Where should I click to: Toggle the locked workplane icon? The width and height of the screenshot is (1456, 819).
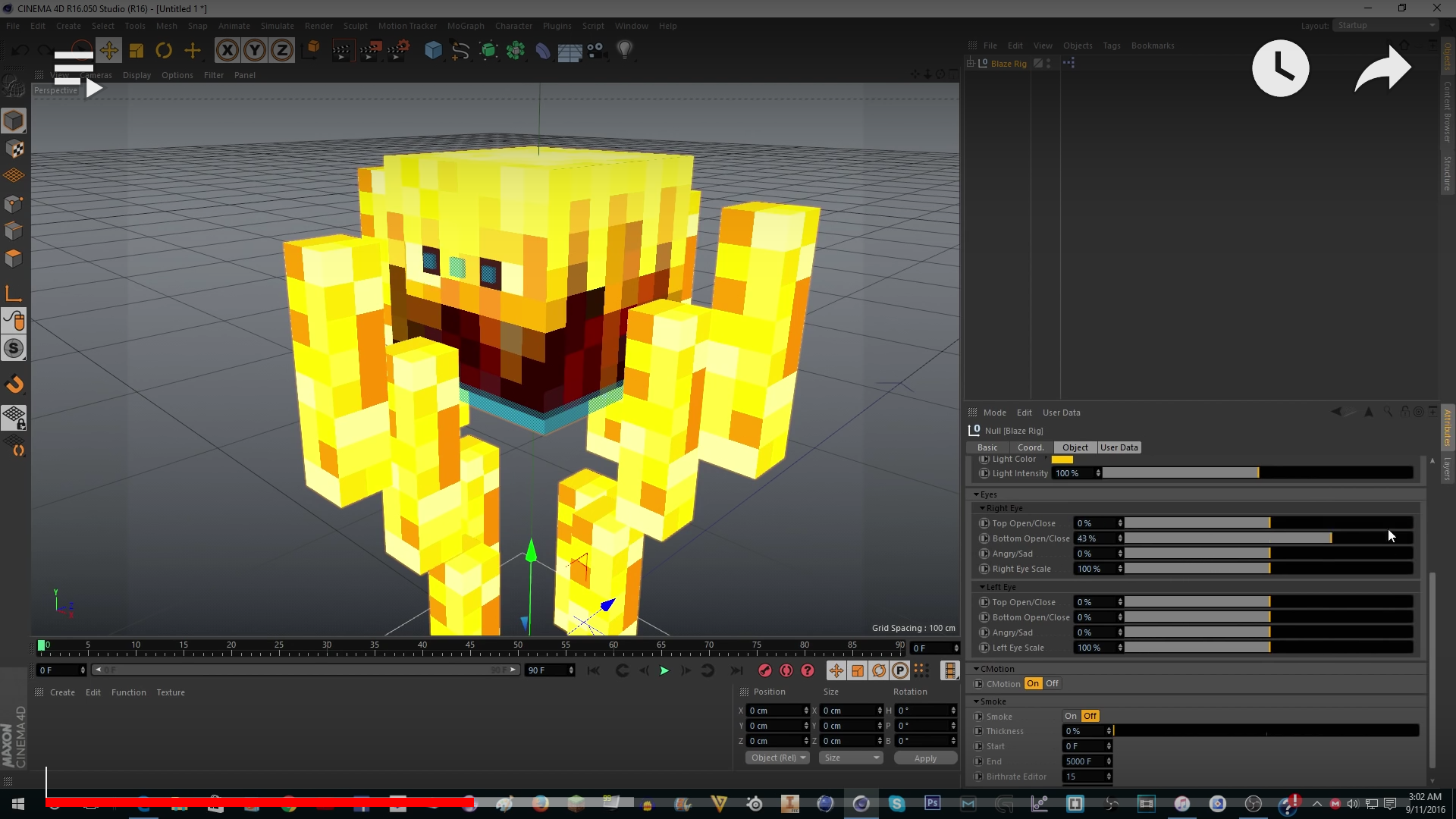[x=14, y=418]
